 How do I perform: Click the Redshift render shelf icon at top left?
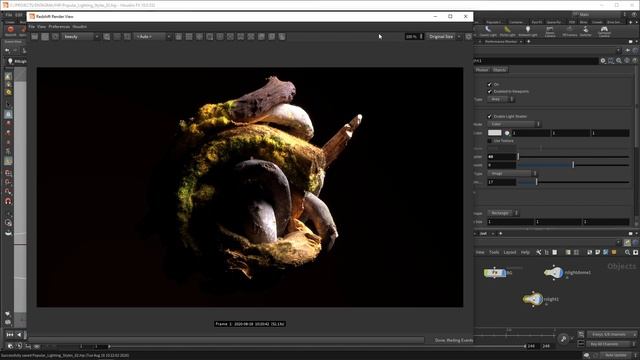[11, 31]
